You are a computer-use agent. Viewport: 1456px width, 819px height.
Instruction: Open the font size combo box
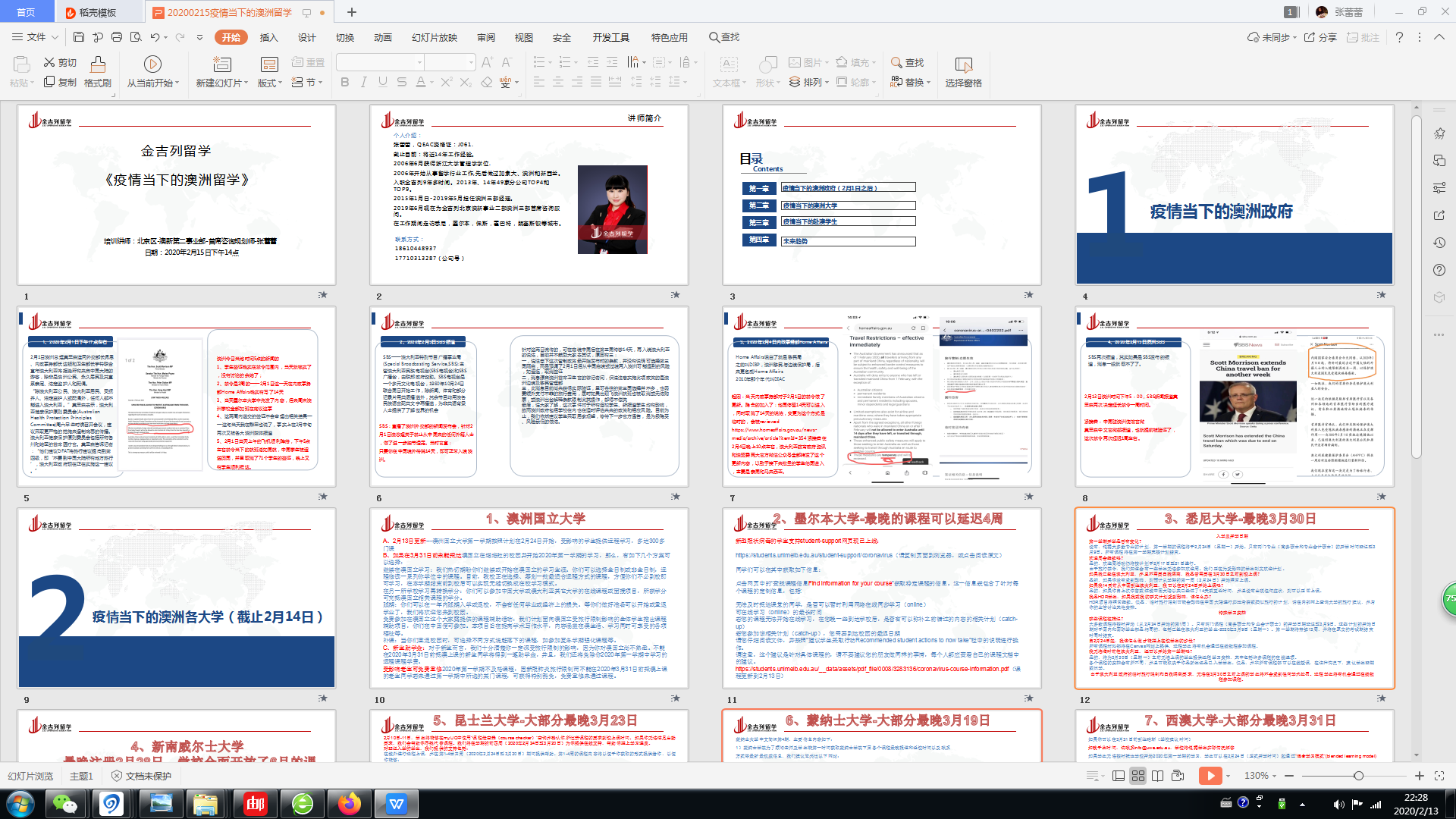pos(450,62)
